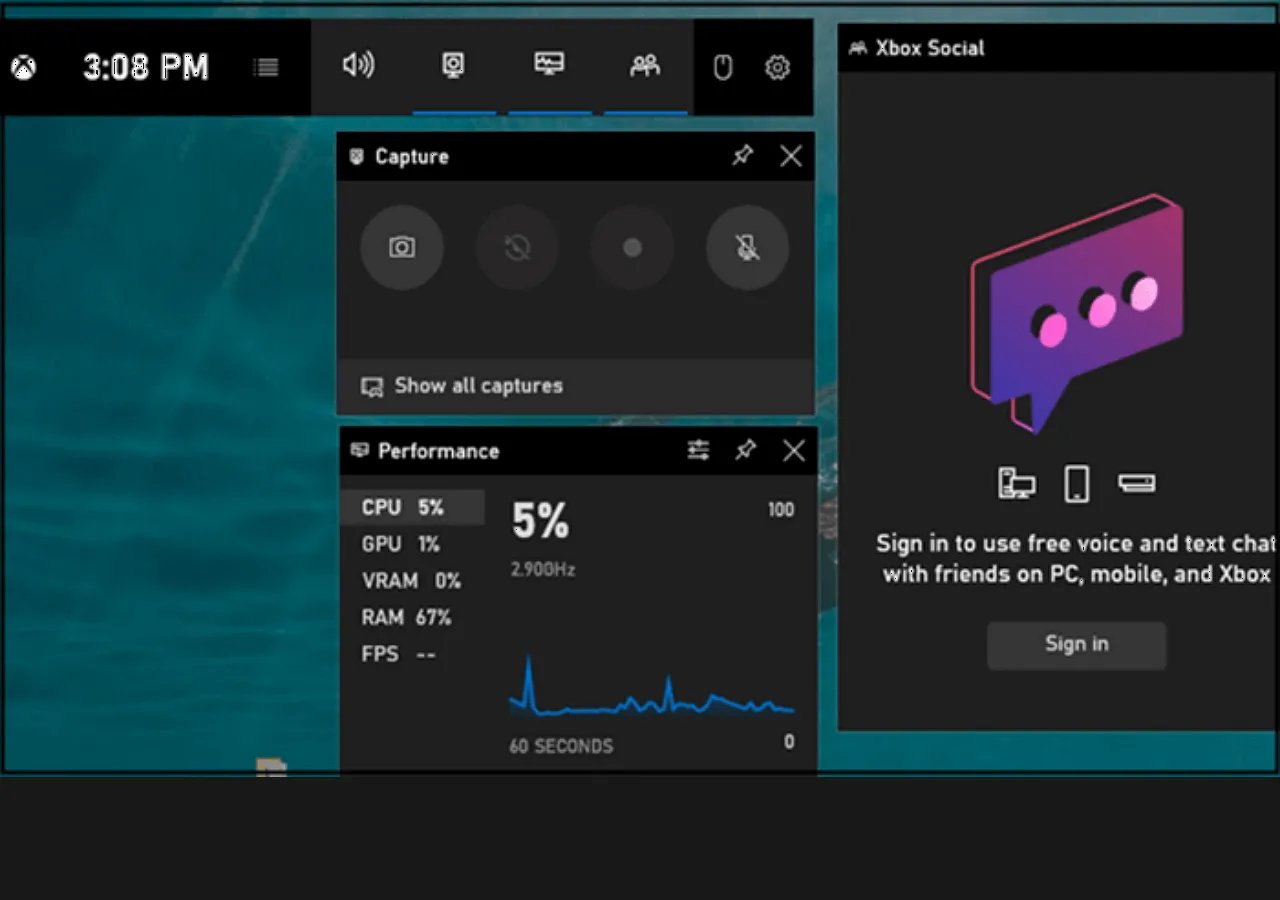Start a recording in the Capture widget
The width and height of the screenshot is (1280, 900).
pyautogui.click(x=632, y=248)
